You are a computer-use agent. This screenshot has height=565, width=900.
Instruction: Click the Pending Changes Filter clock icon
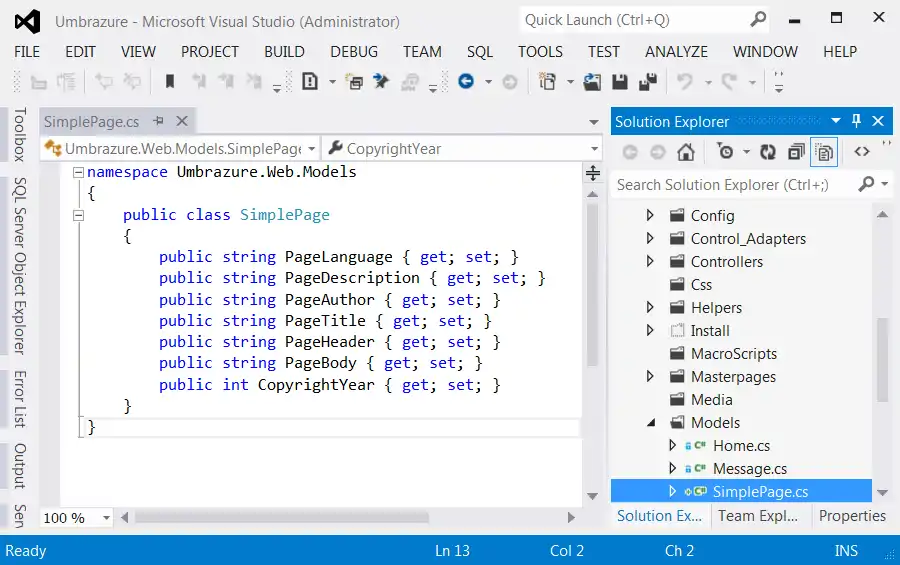tap(725, 152)
